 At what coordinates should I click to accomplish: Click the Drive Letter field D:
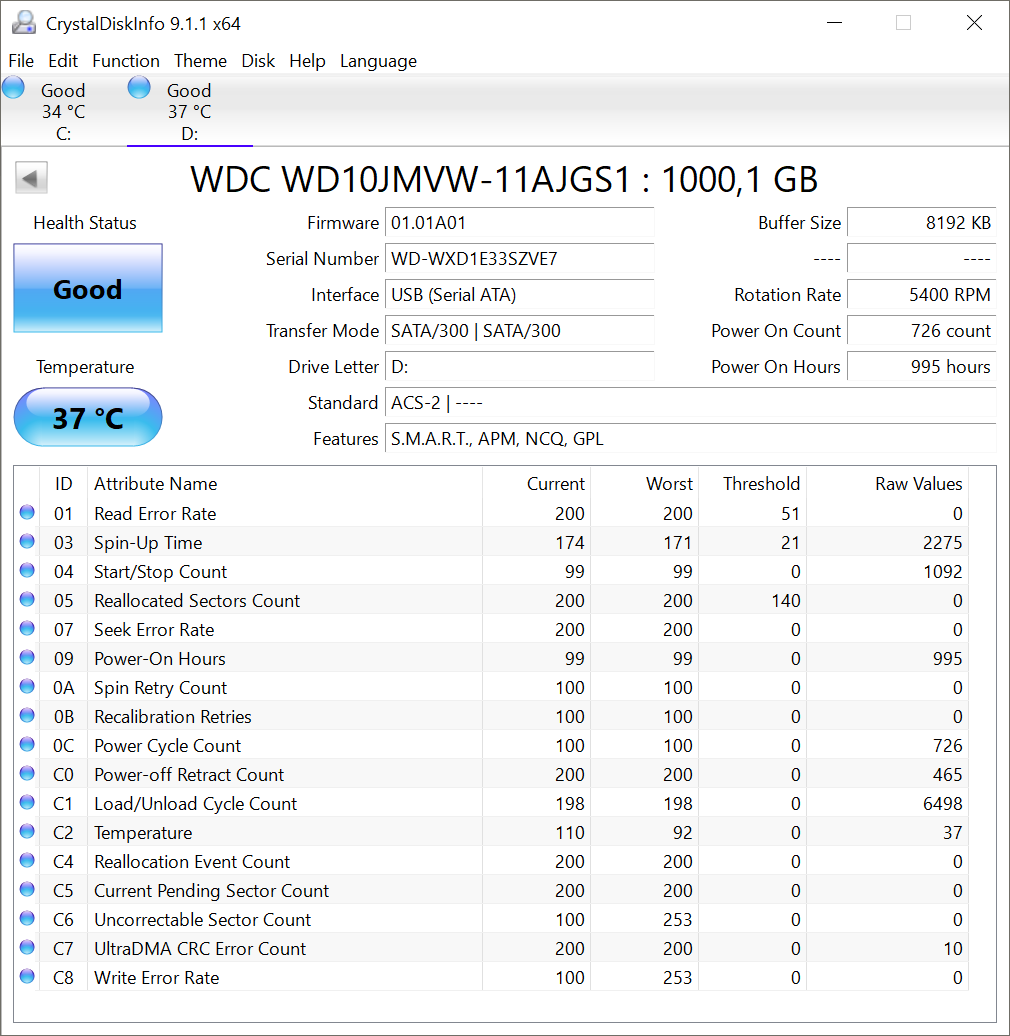pos(520,367)
